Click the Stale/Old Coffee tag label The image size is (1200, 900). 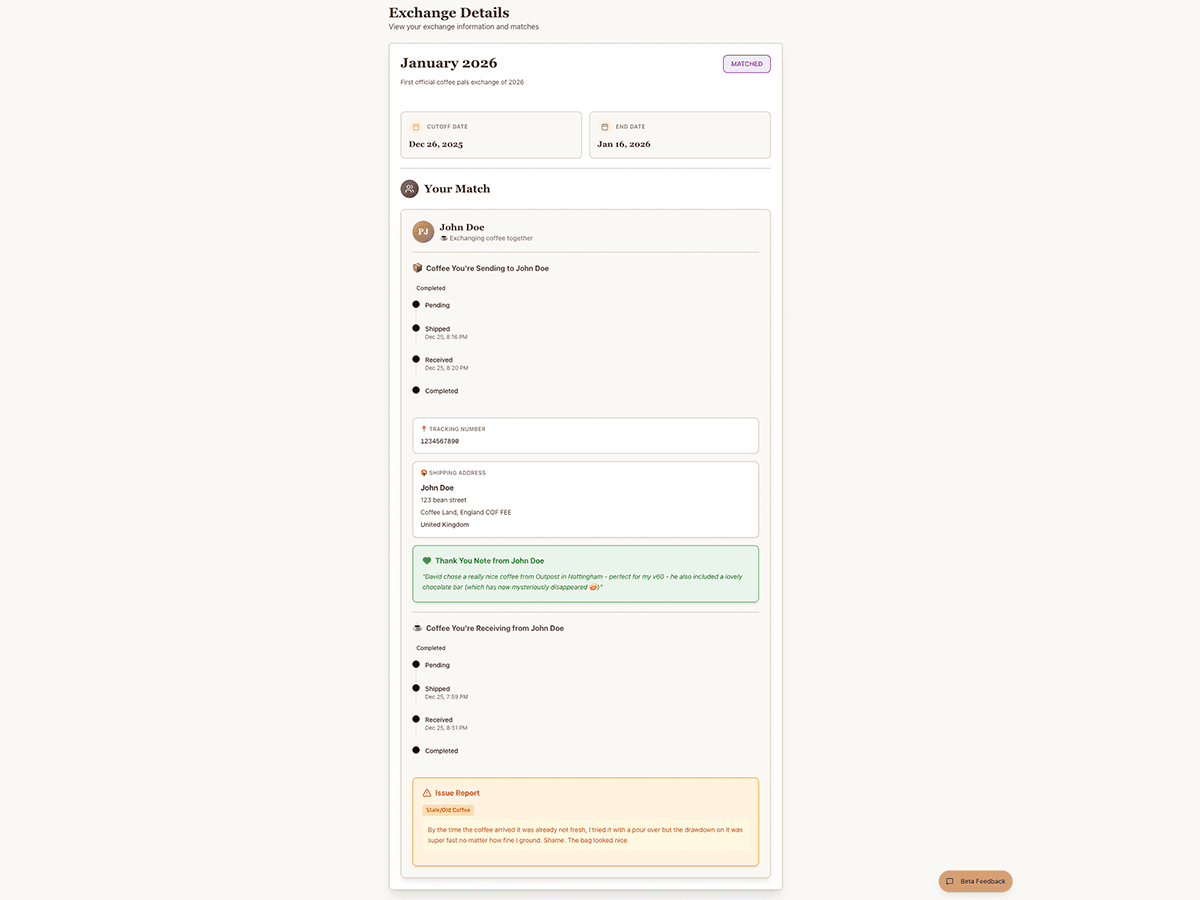(447, 810)
